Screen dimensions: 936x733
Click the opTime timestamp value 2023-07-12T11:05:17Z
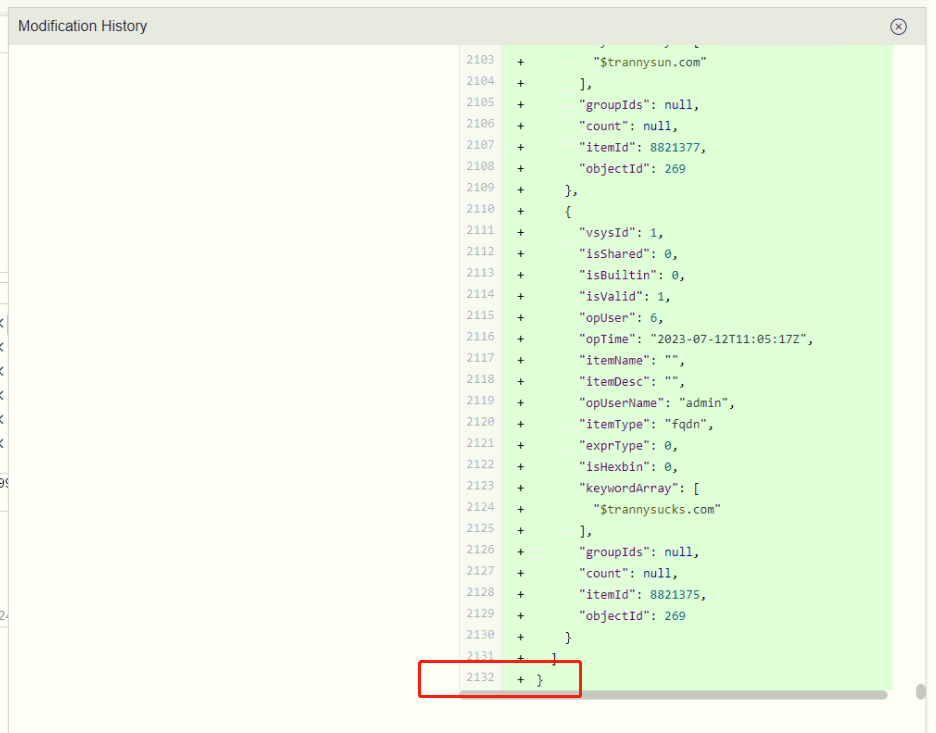tap(731, 339)
